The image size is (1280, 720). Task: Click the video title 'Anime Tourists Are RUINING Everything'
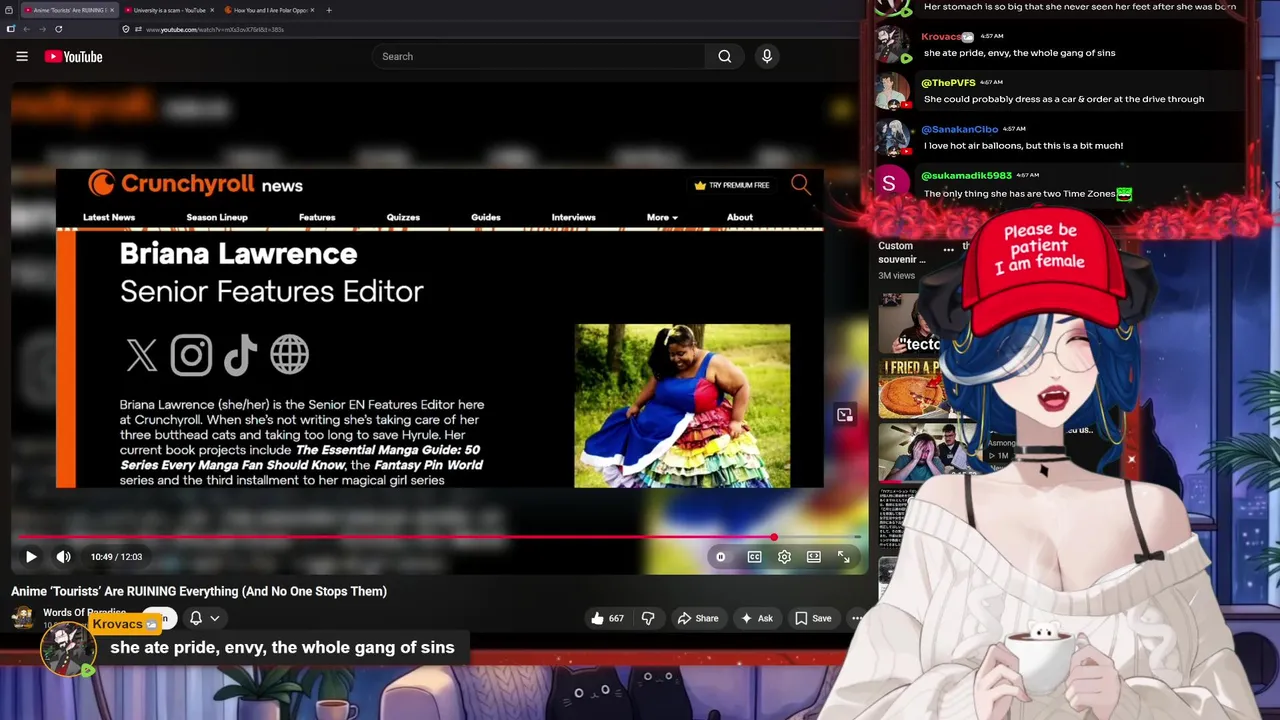point(199,591)
